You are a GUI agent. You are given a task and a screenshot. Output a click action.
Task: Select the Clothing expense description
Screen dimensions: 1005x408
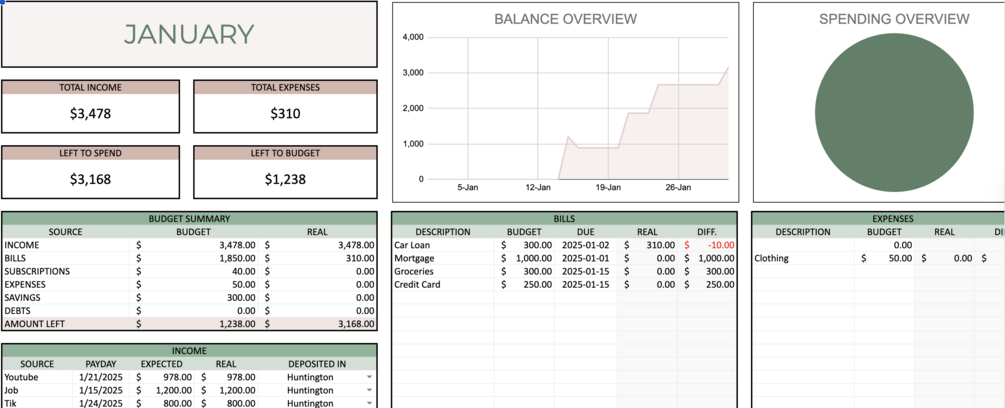pos(772,258)
